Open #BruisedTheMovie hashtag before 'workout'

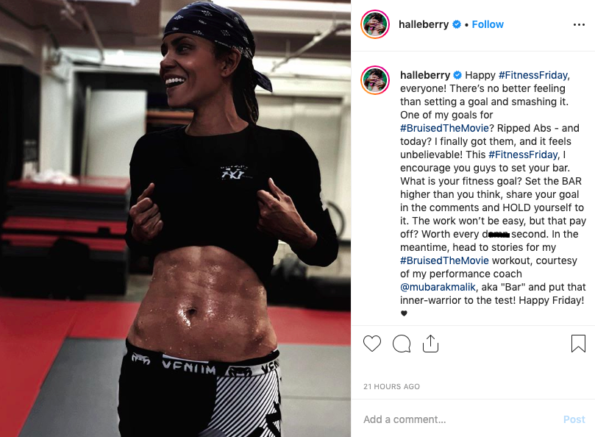click(x=444, y=261)
